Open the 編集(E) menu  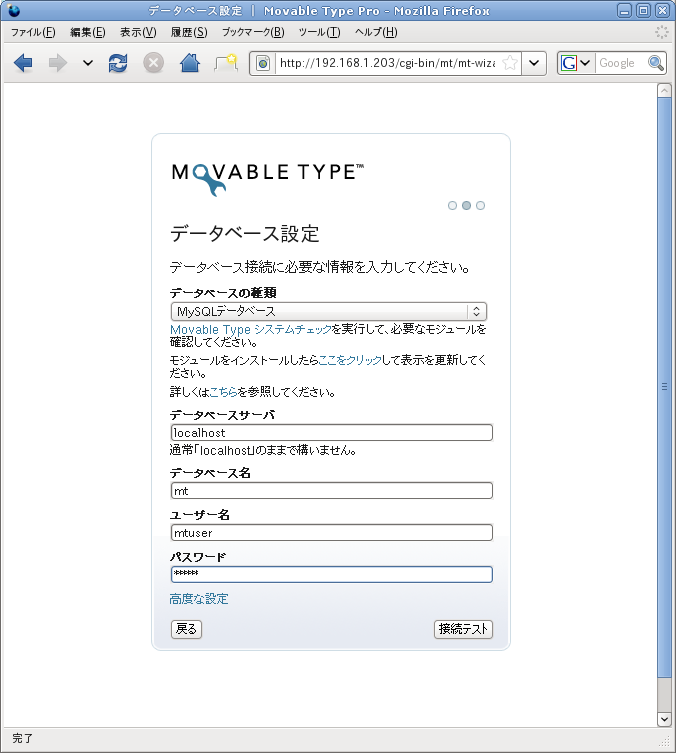[x=88, y=32]
